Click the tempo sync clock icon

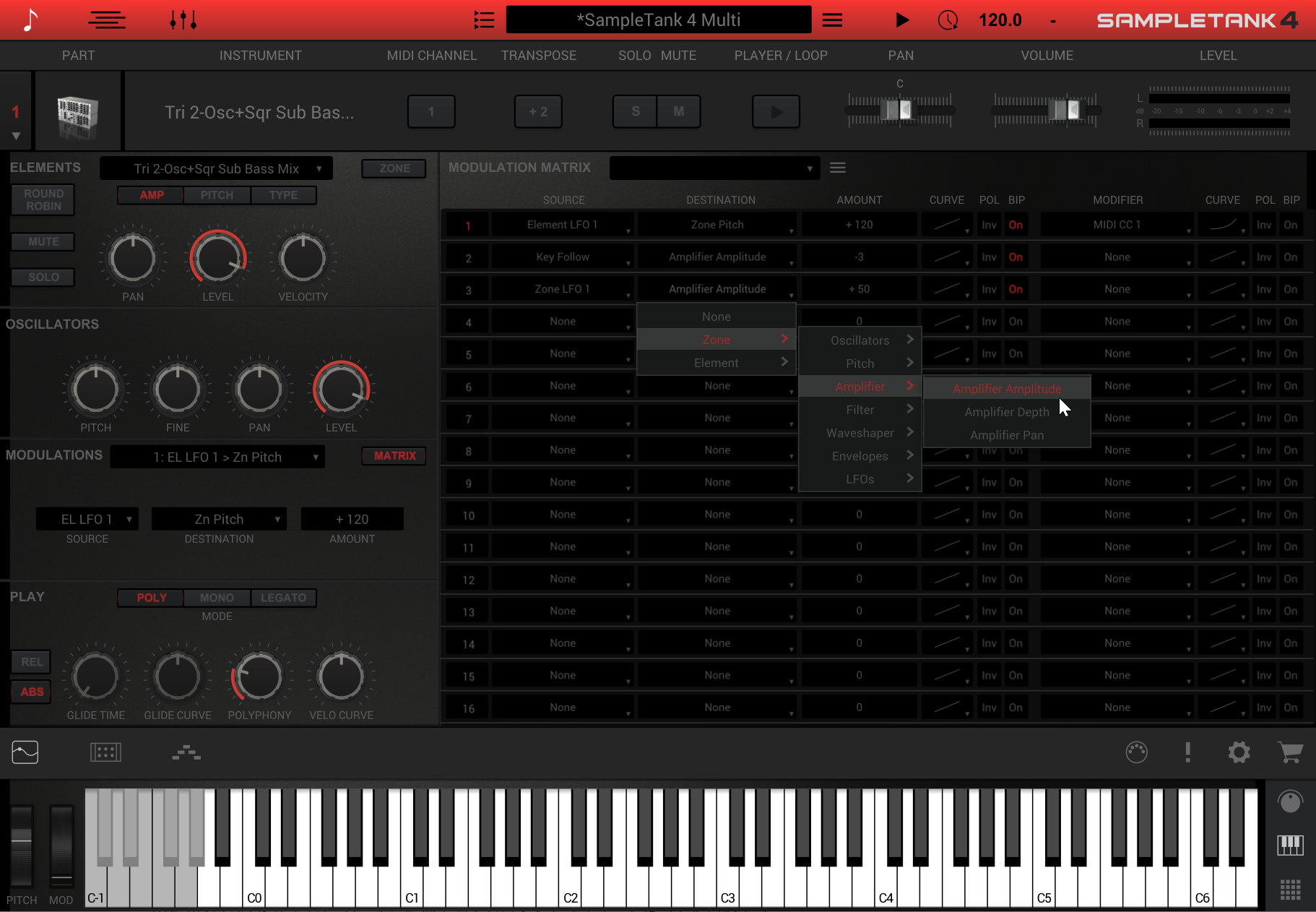pyautogui.click(x=948, y=20)
